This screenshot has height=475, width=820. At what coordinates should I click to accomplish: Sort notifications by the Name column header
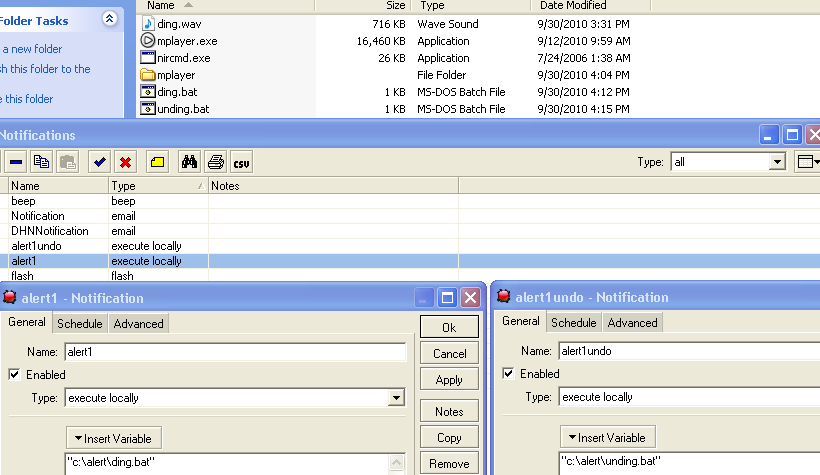click(58, 186)
